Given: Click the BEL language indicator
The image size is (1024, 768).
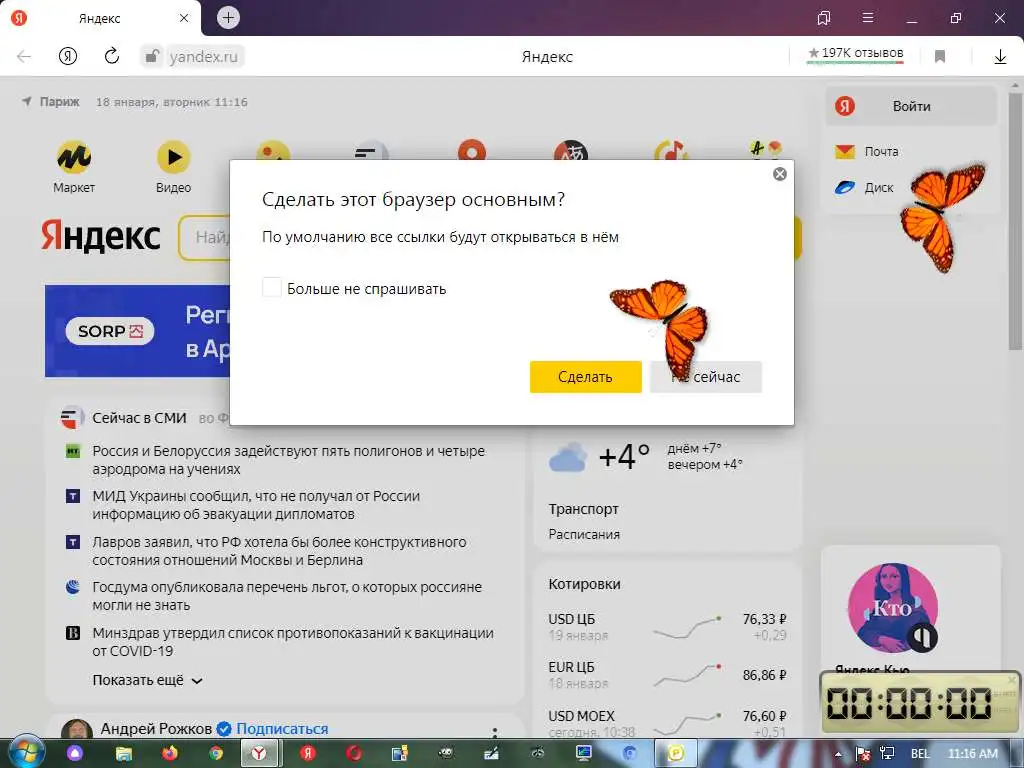Looking at the screenshot, I should pyautogui.click(x=920, y=754).
